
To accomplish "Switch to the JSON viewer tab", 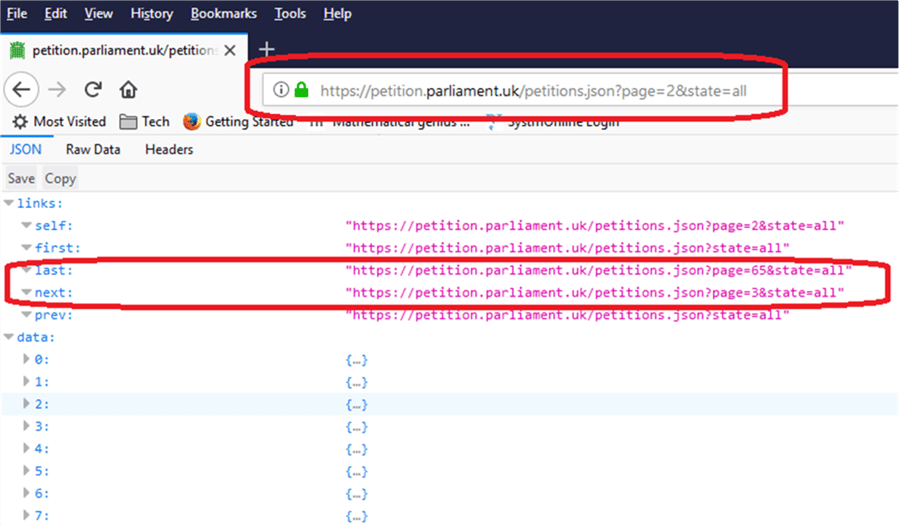I will (26, 150).
